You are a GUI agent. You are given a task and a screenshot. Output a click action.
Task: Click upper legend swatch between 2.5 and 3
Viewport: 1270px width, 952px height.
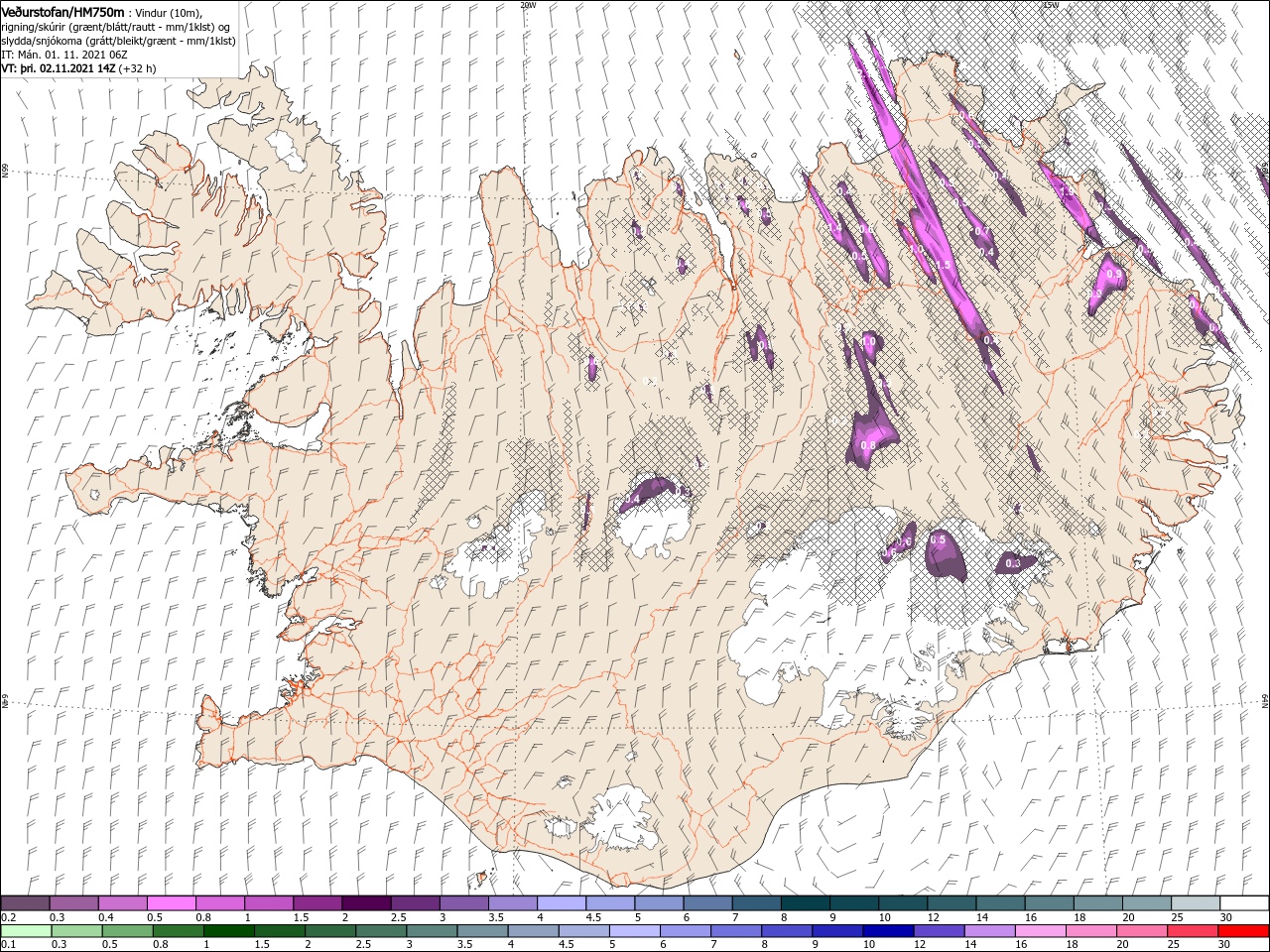pyautogui.click(x=415, y=902)
